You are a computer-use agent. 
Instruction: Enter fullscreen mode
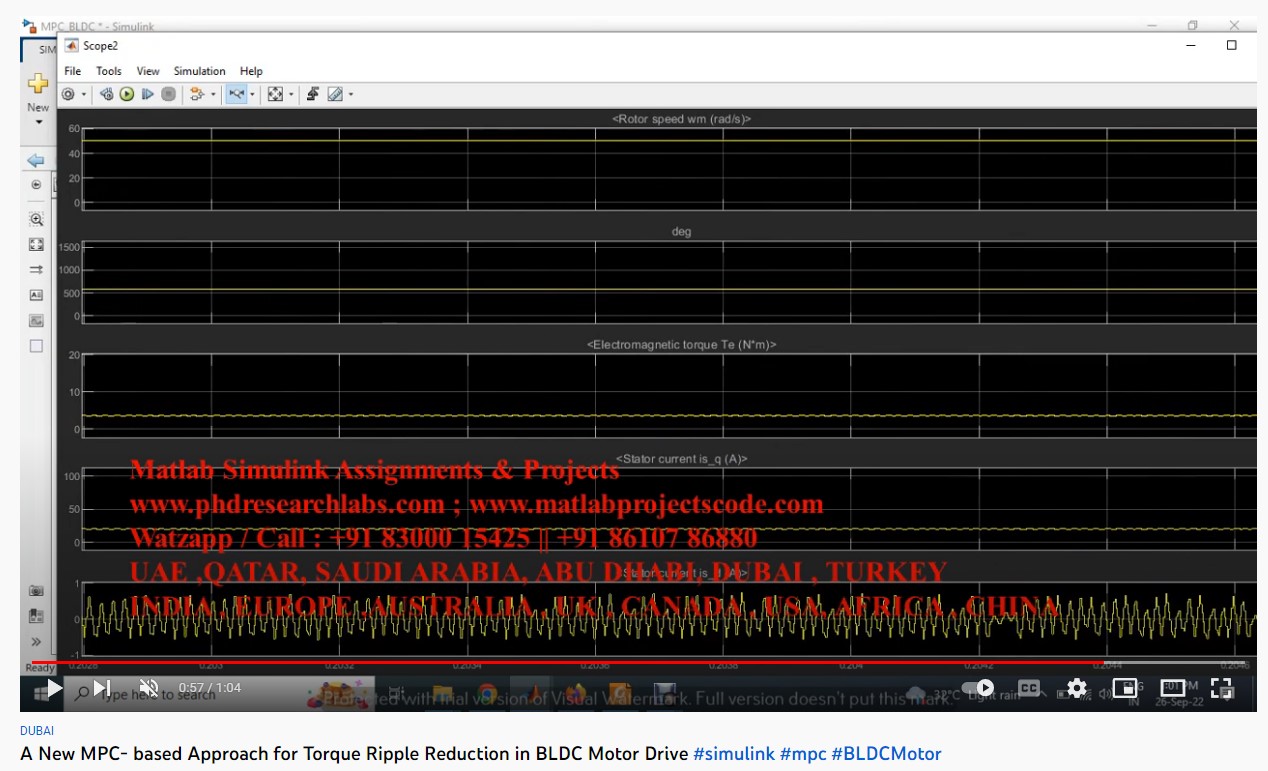tap(1221, 688)
